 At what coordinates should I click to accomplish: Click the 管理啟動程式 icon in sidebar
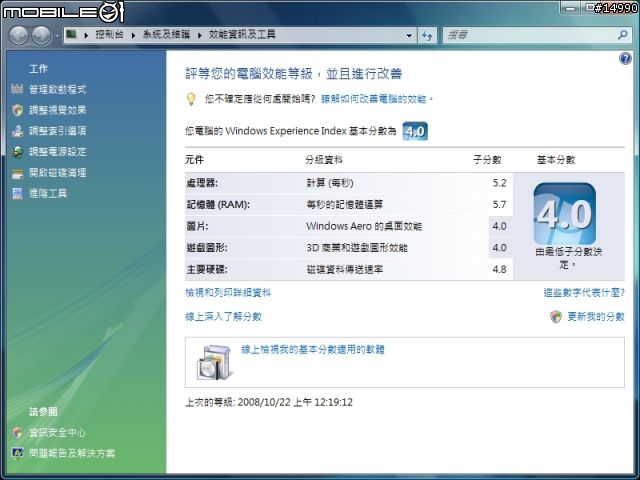coord(17,89)
